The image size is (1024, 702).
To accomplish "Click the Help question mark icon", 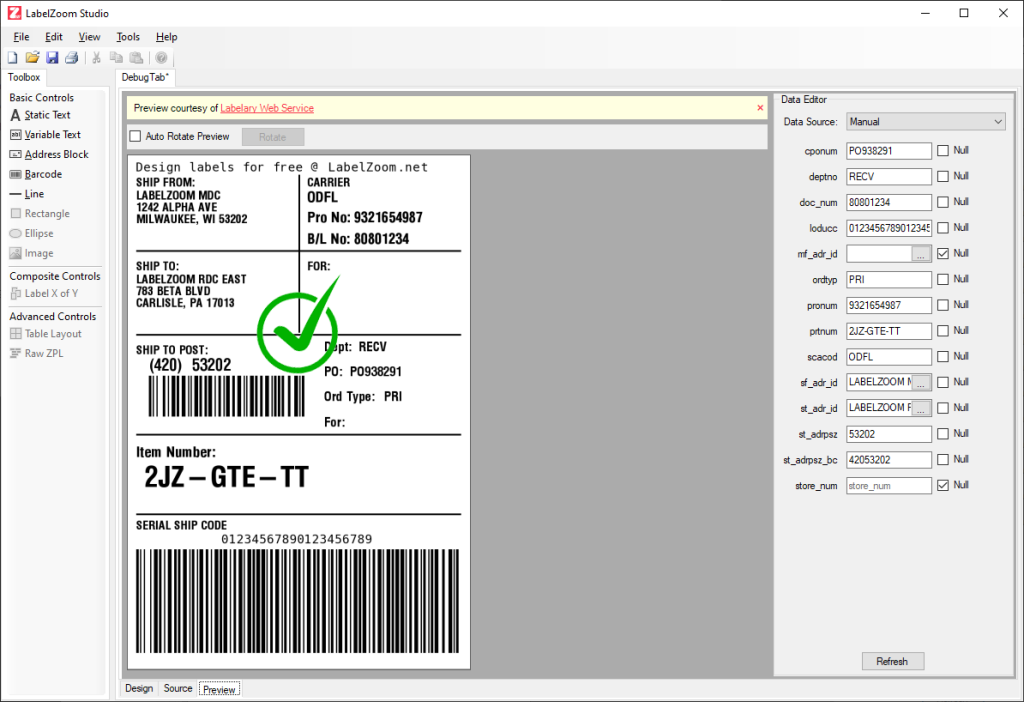I will 161,57.
